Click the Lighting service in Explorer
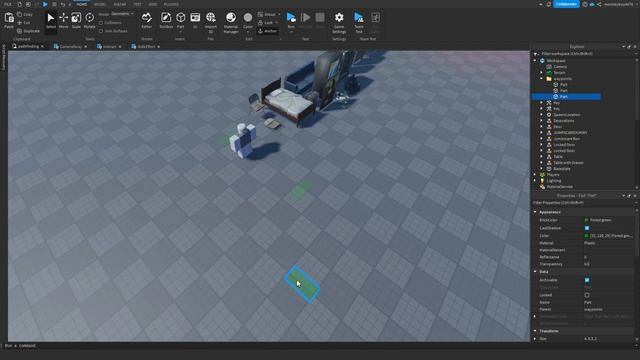 pyautogui.click(x=554, y=180)
